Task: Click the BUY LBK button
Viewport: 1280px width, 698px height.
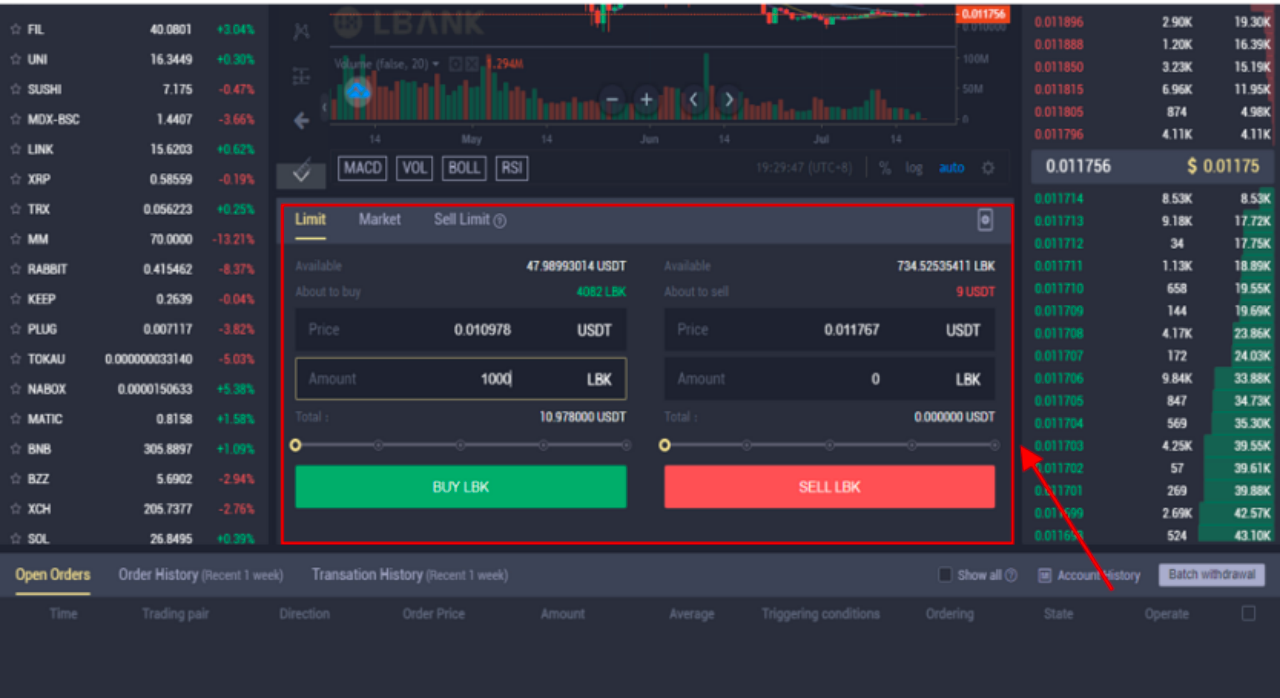Action: tap(461, 487)
